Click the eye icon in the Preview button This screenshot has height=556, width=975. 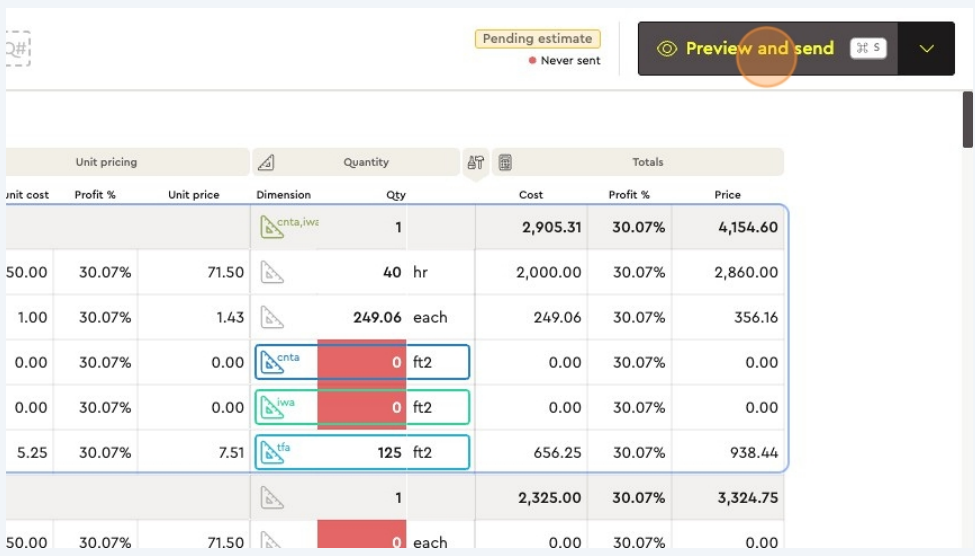point(667,49)
